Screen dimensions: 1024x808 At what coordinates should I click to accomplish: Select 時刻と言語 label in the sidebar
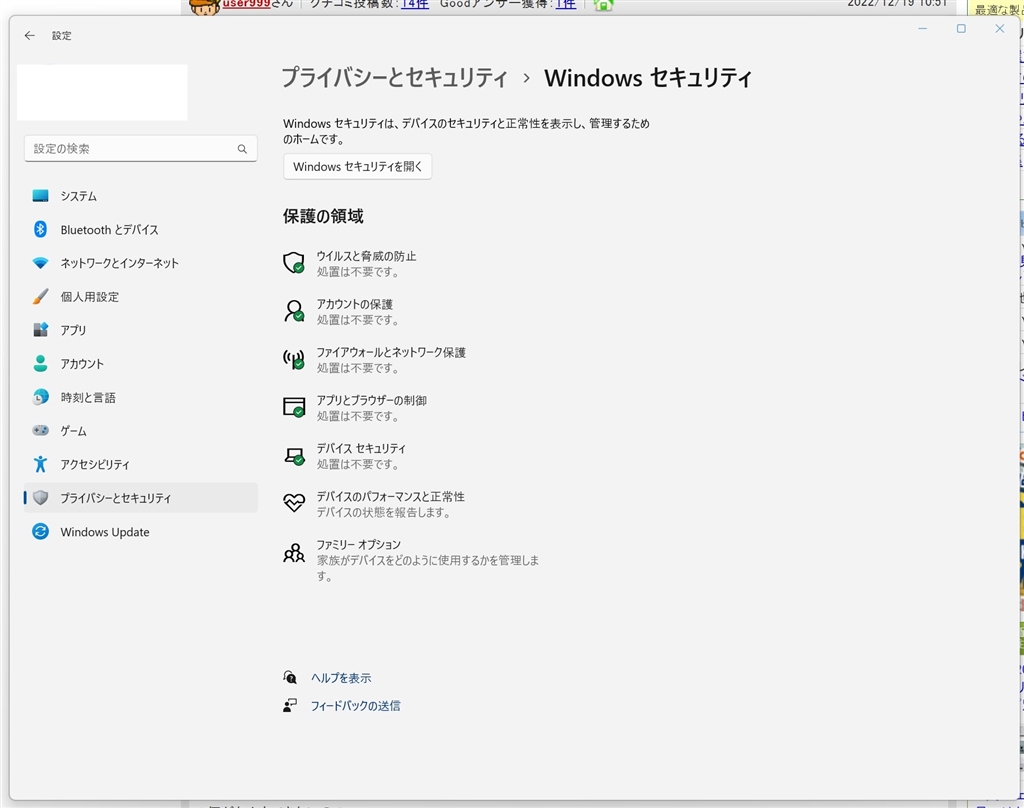(88, 397)
